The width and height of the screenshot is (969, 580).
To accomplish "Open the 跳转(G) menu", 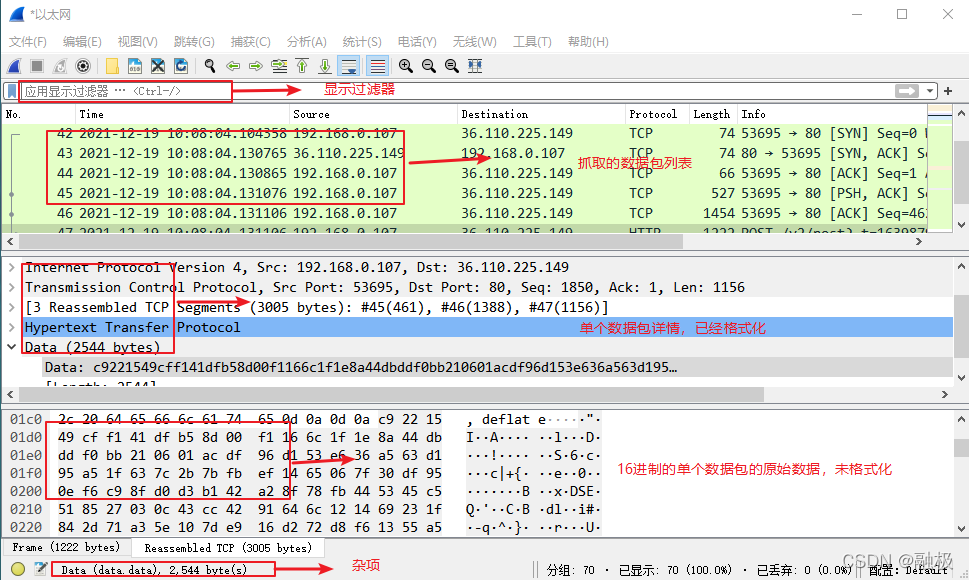I will tap(194, 42).
